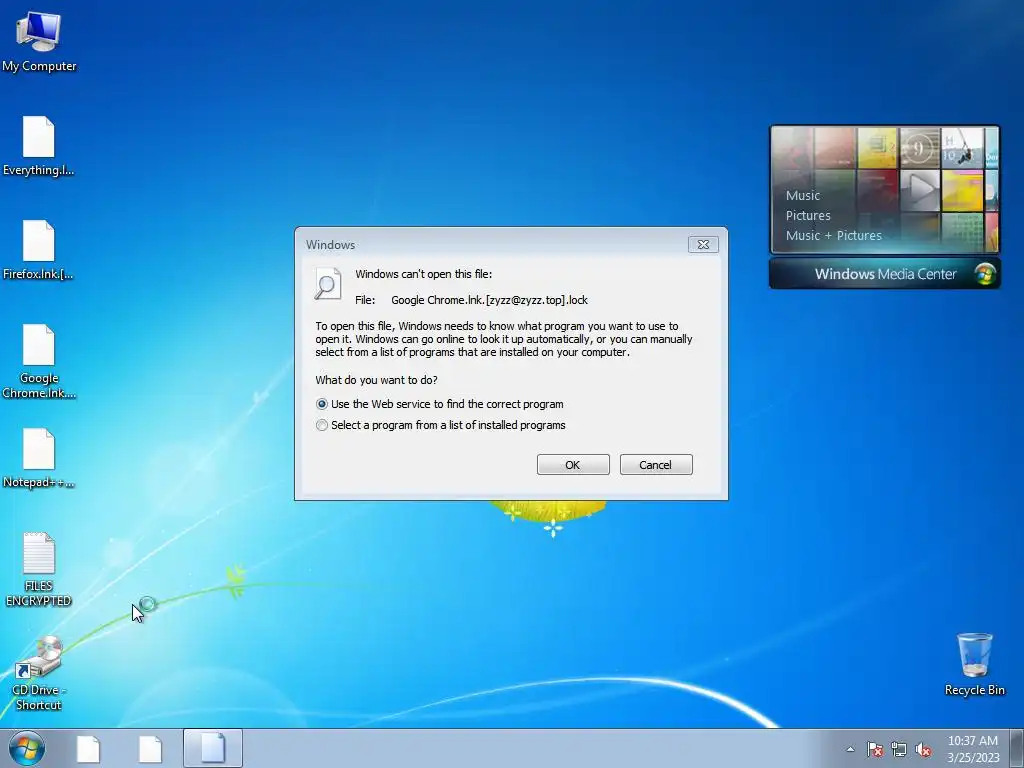
Task: Click the magnifier file icon in dialog
Action: 327,284
